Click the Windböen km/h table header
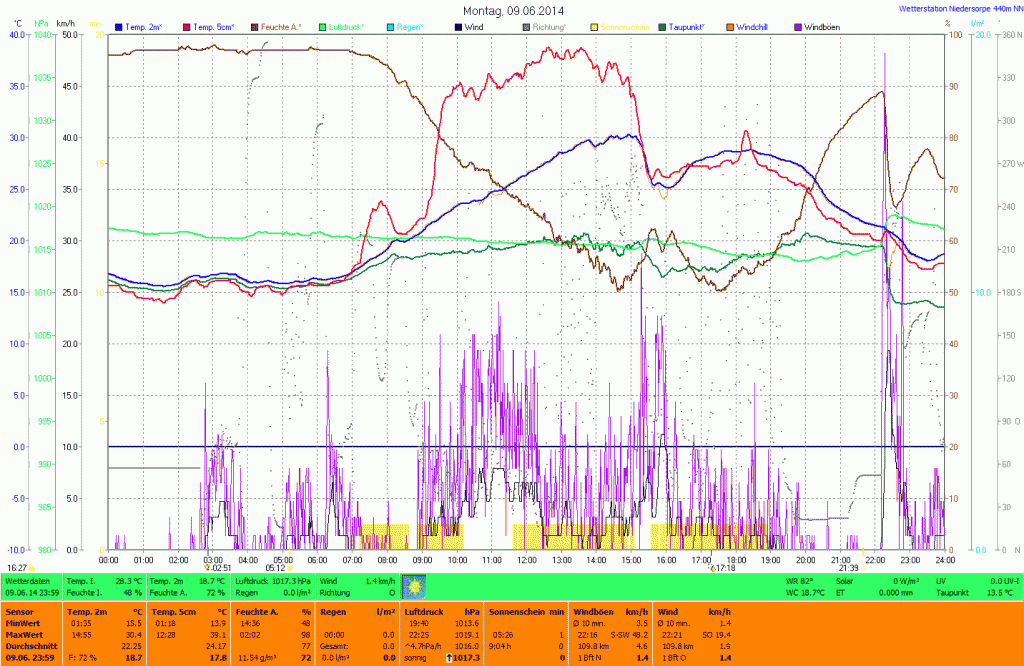This screenshot has width=1024, height=666. tap(610, 610)
